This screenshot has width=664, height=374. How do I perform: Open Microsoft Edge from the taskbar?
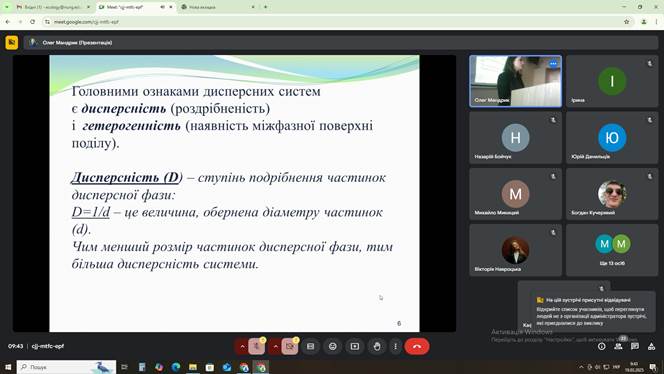(x=176, y=367)
